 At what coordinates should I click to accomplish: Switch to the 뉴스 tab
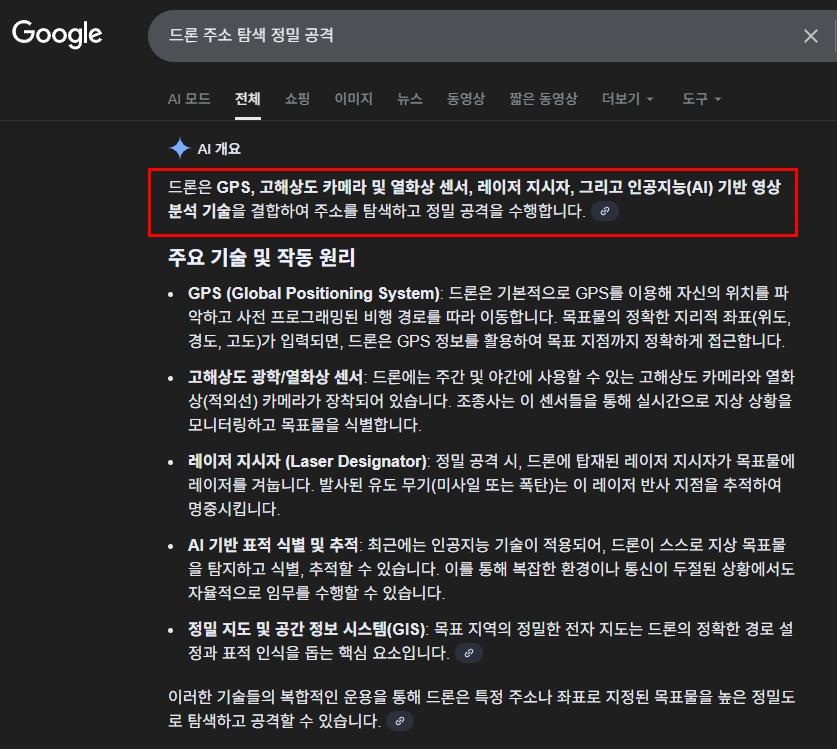412,99
